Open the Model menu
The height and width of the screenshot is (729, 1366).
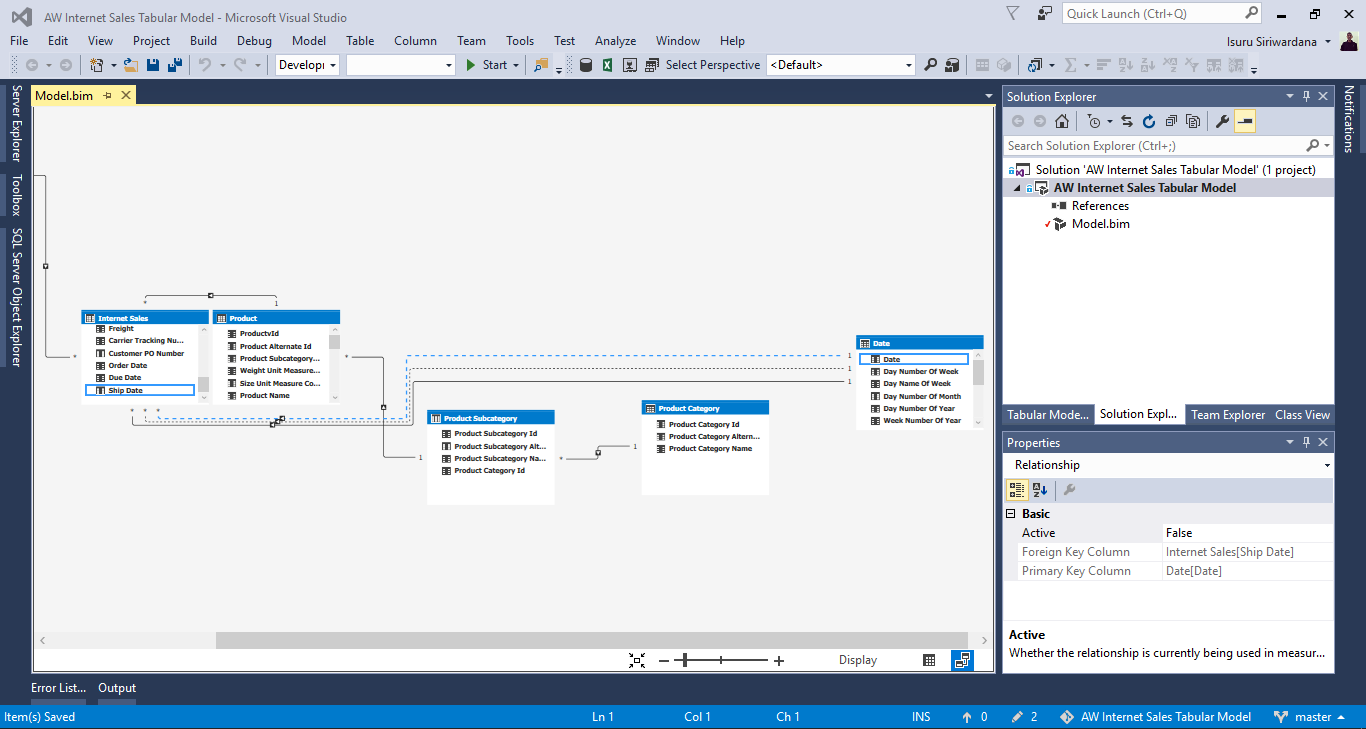(308, 41)
